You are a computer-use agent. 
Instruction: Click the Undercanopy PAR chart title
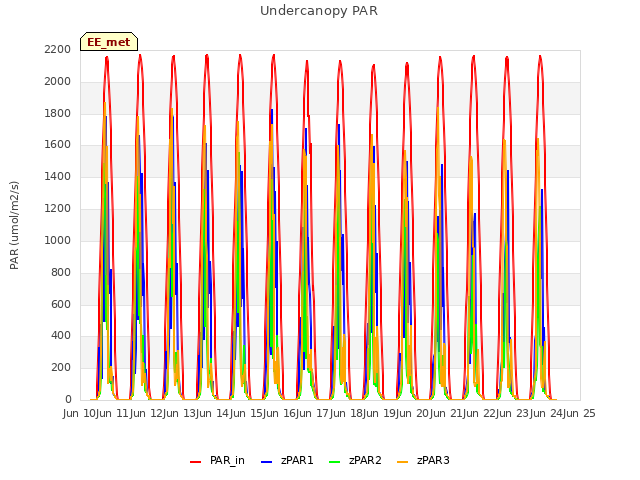tap(319, 11)
